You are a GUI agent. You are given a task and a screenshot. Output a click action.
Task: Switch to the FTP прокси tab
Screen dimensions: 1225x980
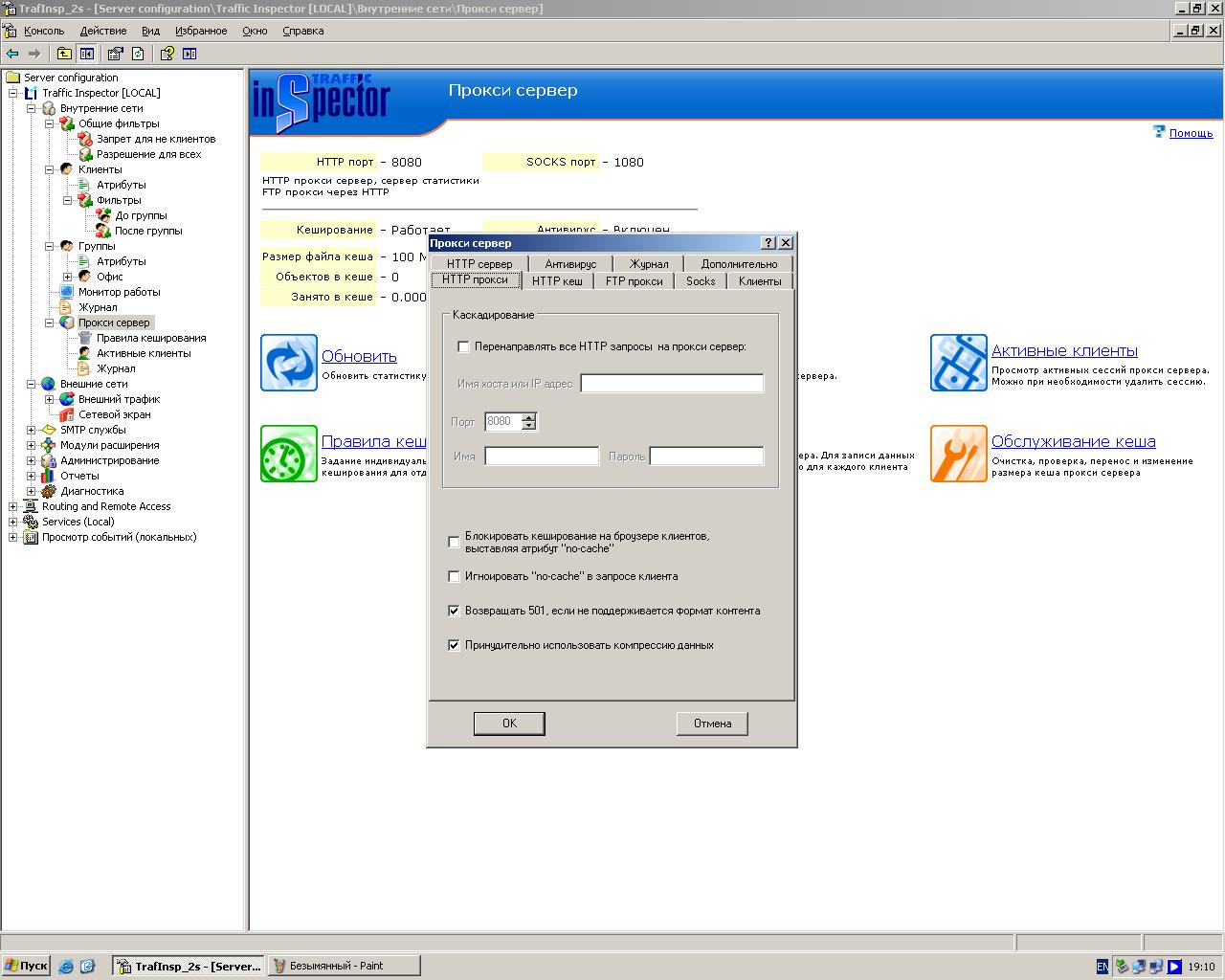(x=634, y=280)
